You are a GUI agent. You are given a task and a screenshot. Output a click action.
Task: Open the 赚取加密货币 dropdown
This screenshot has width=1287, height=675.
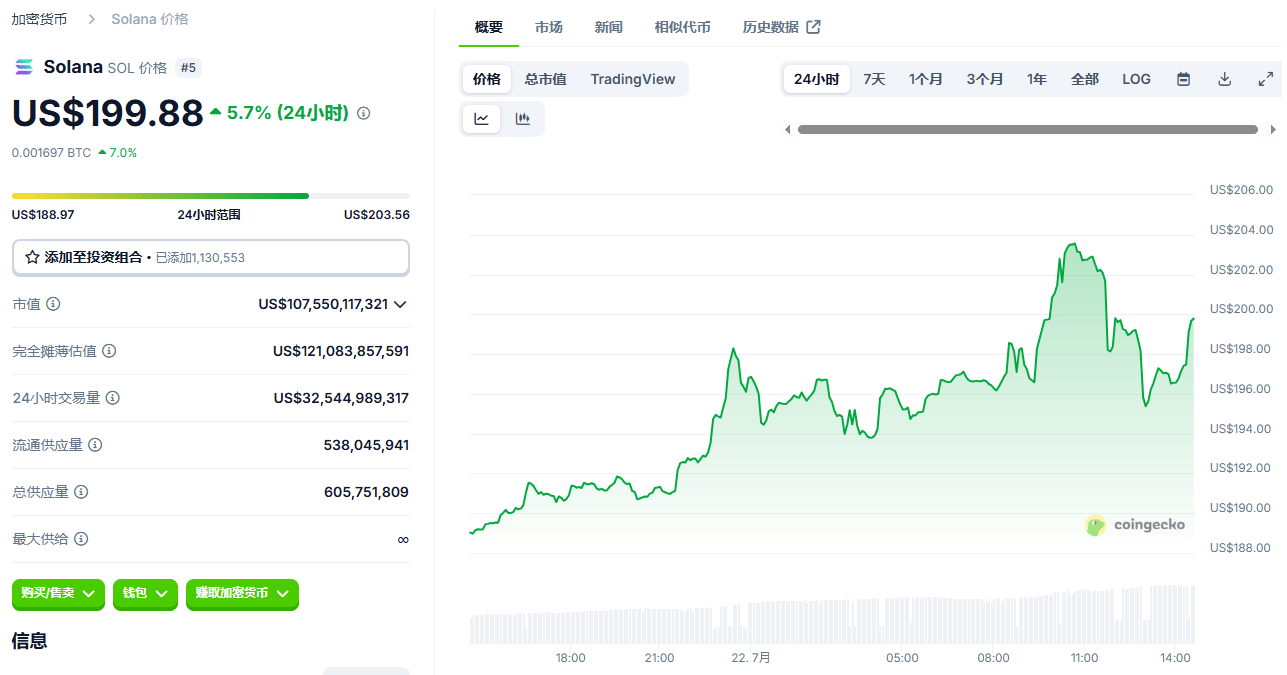pyautogui.click(x=242, y=594)
